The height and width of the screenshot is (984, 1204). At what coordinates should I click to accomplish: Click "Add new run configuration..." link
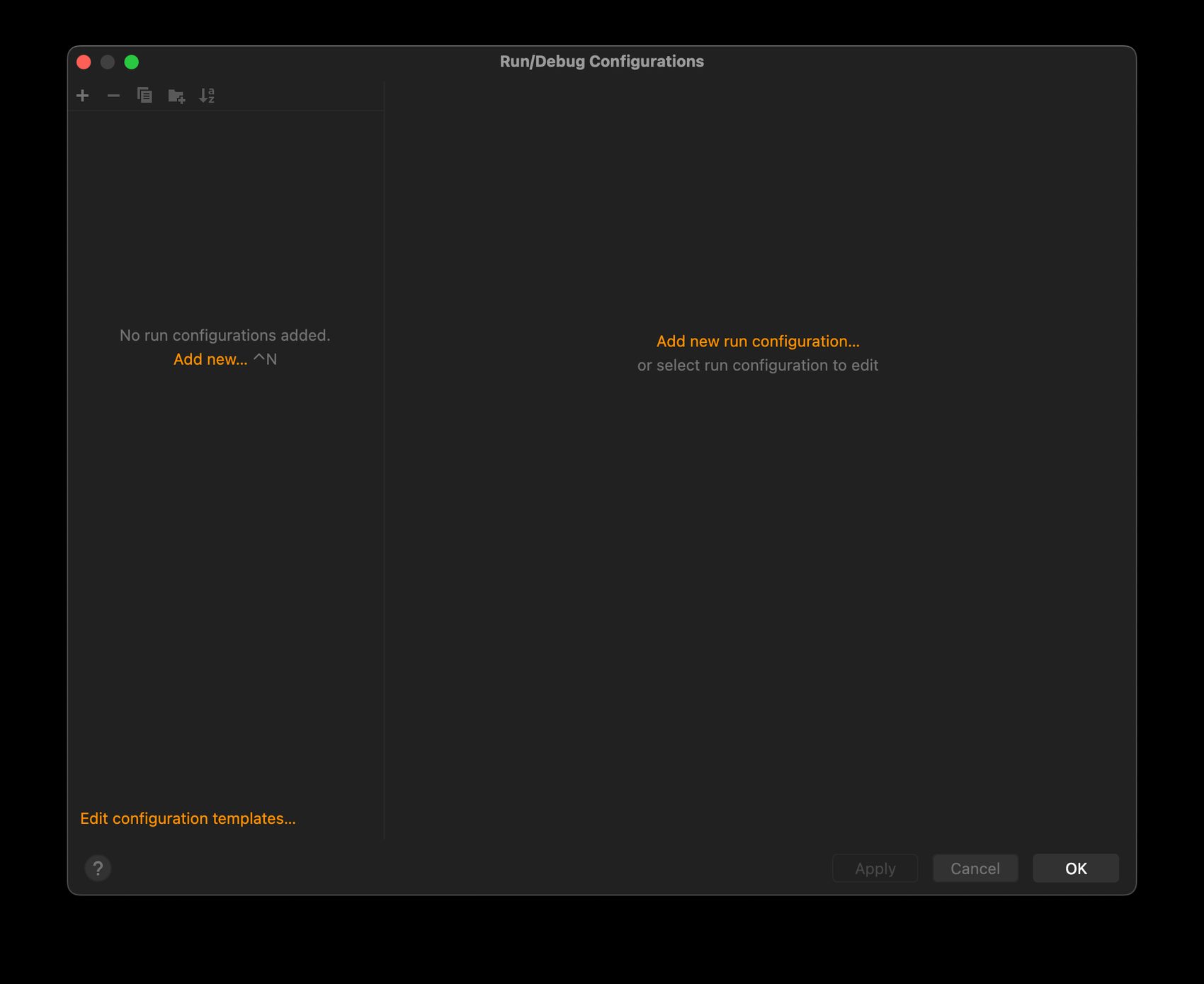(757, 341)
